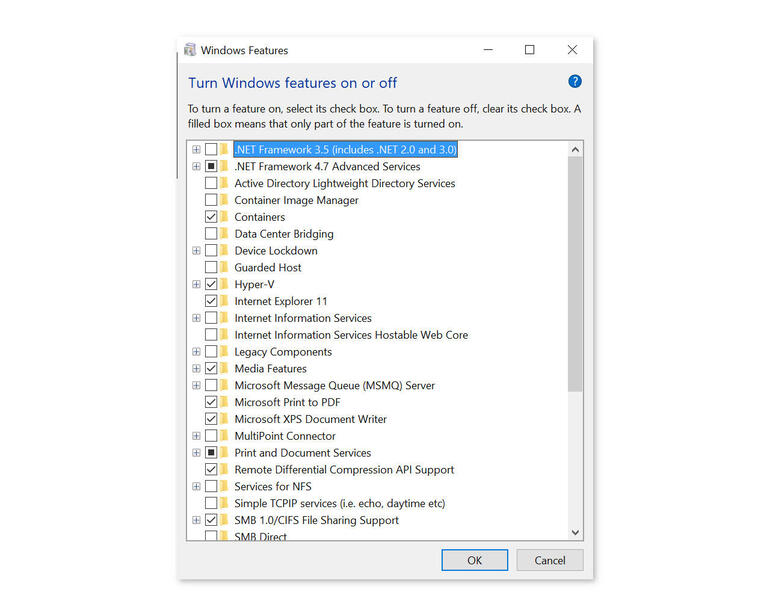The image size is (770, 616).
Task: Expand the MultiPoint Connector node
Action: click(x=196, y=436)
